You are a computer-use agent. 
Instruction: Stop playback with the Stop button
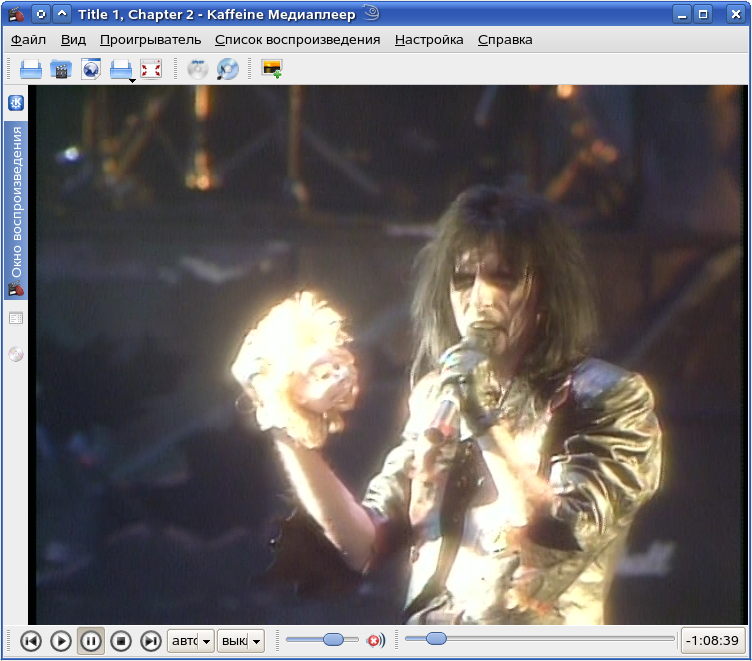tap(121, 641)
